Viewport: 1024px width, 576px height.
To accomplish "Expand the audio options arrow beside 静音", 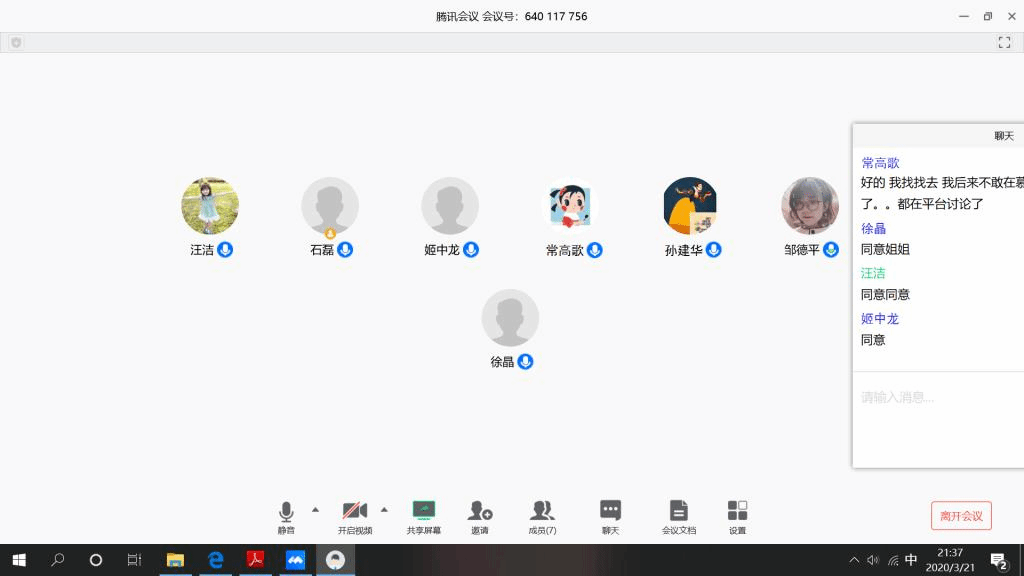I will 316,509.
